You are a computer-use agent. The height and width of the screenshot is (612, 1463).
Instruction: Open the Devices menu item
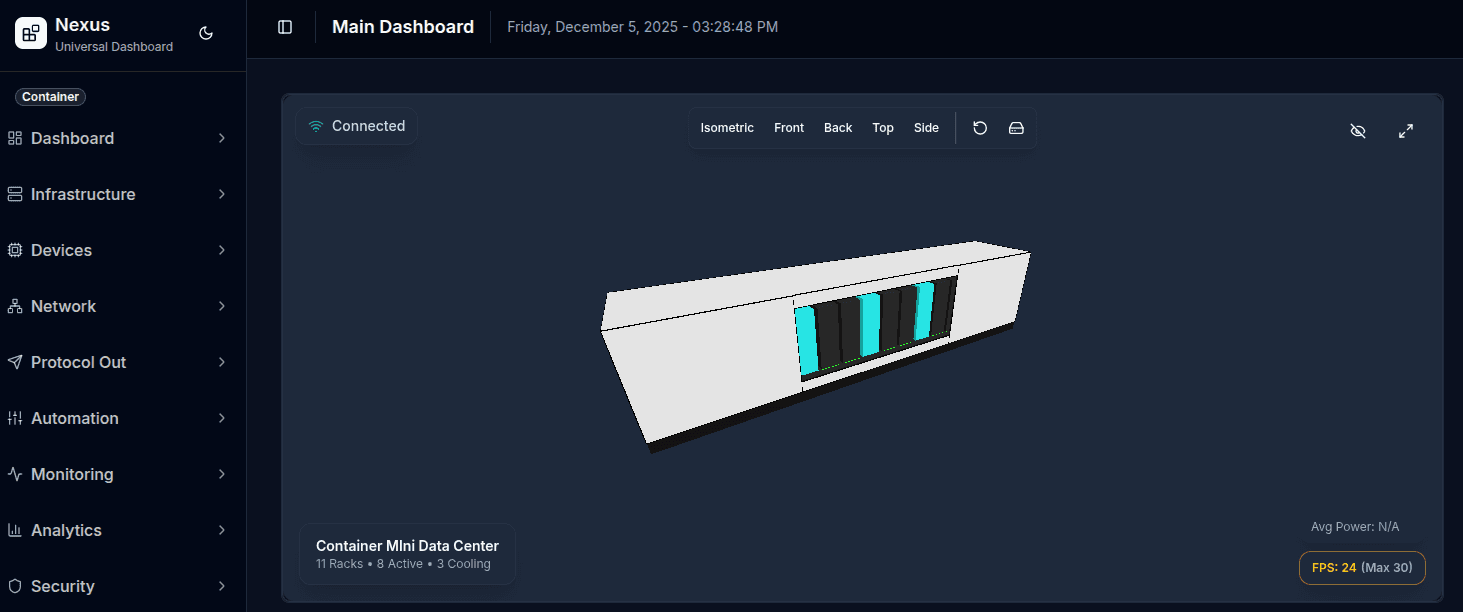61,250
